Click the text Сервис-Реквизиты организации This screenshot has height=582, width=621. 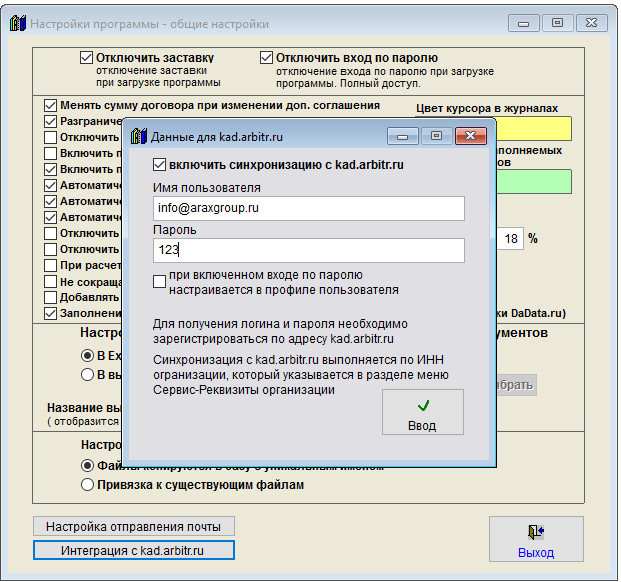coord(244,390)
